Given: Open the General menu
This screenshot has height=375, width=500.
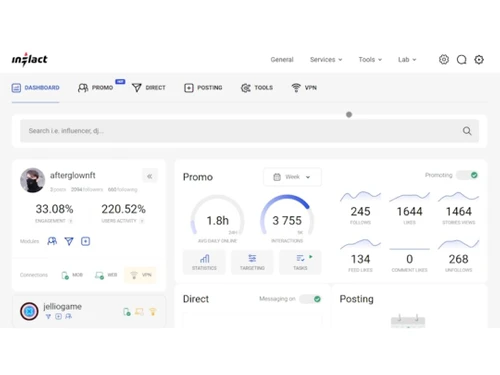Looking at the screenshot, I should tap(282, 60).
